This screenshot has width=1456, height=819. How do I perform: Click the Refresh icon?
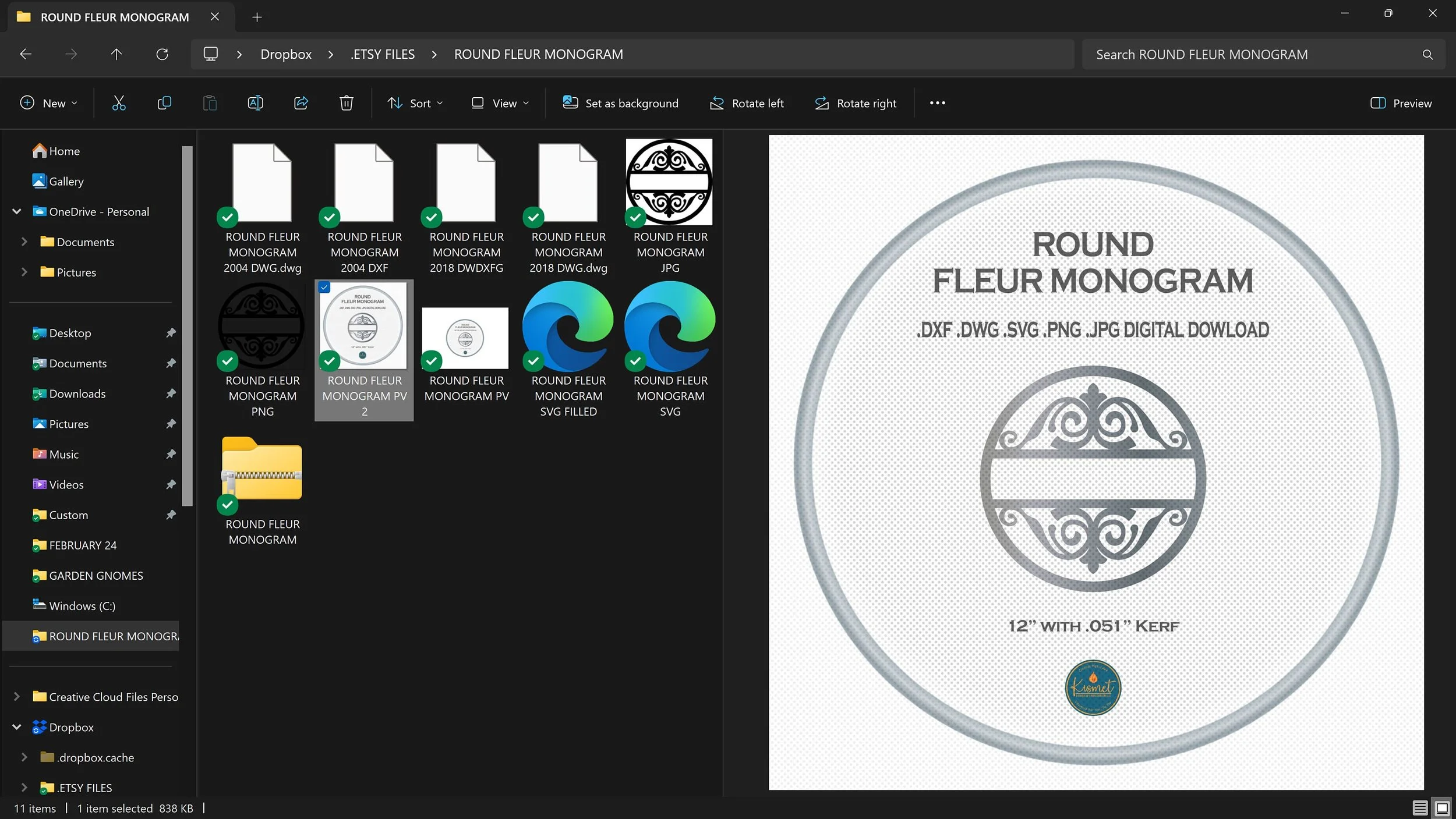coord(162,54)
